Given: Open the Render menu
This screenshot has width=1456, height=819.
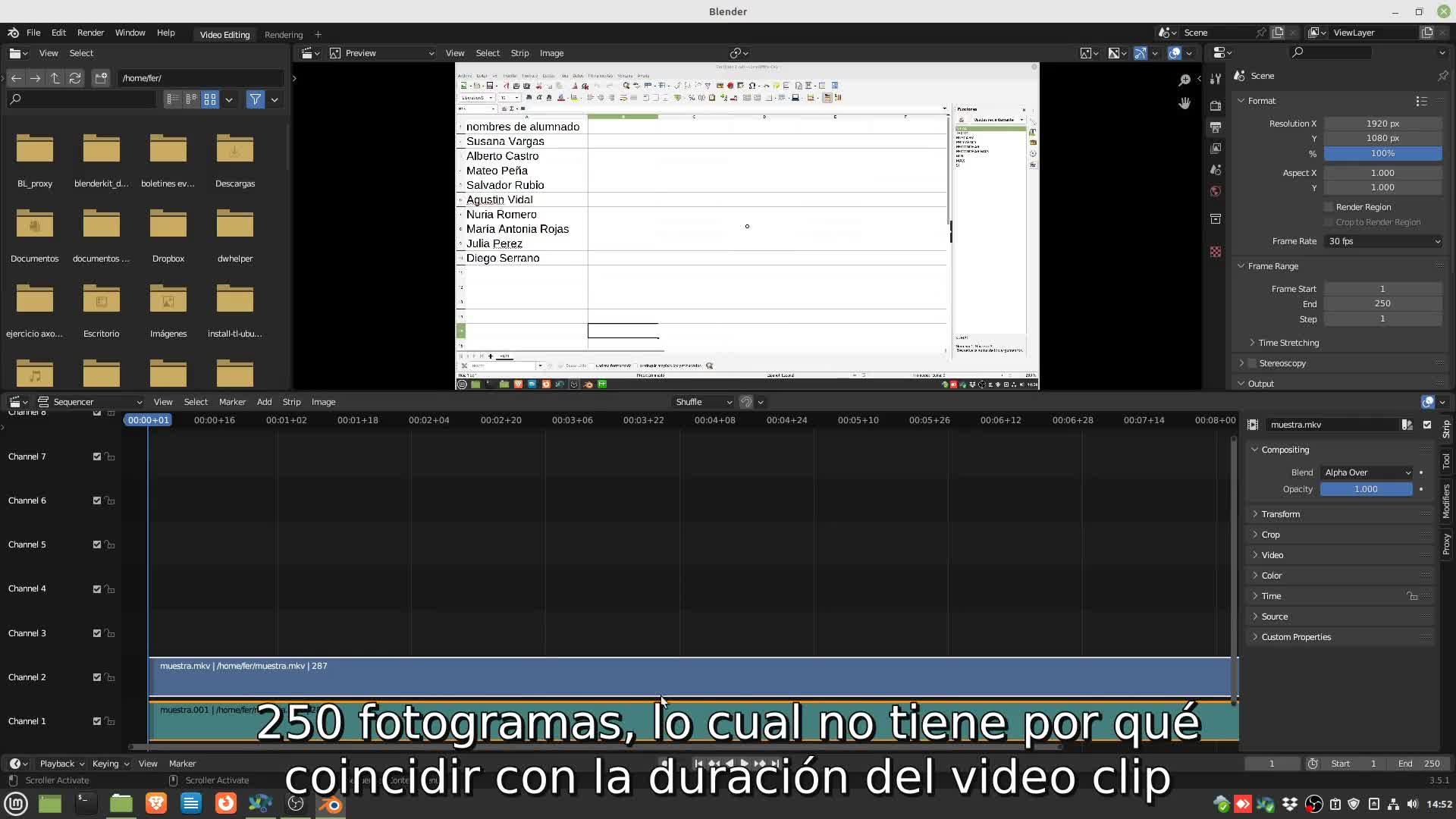Looking at the screenshot, I should click(x=90, y=33).
